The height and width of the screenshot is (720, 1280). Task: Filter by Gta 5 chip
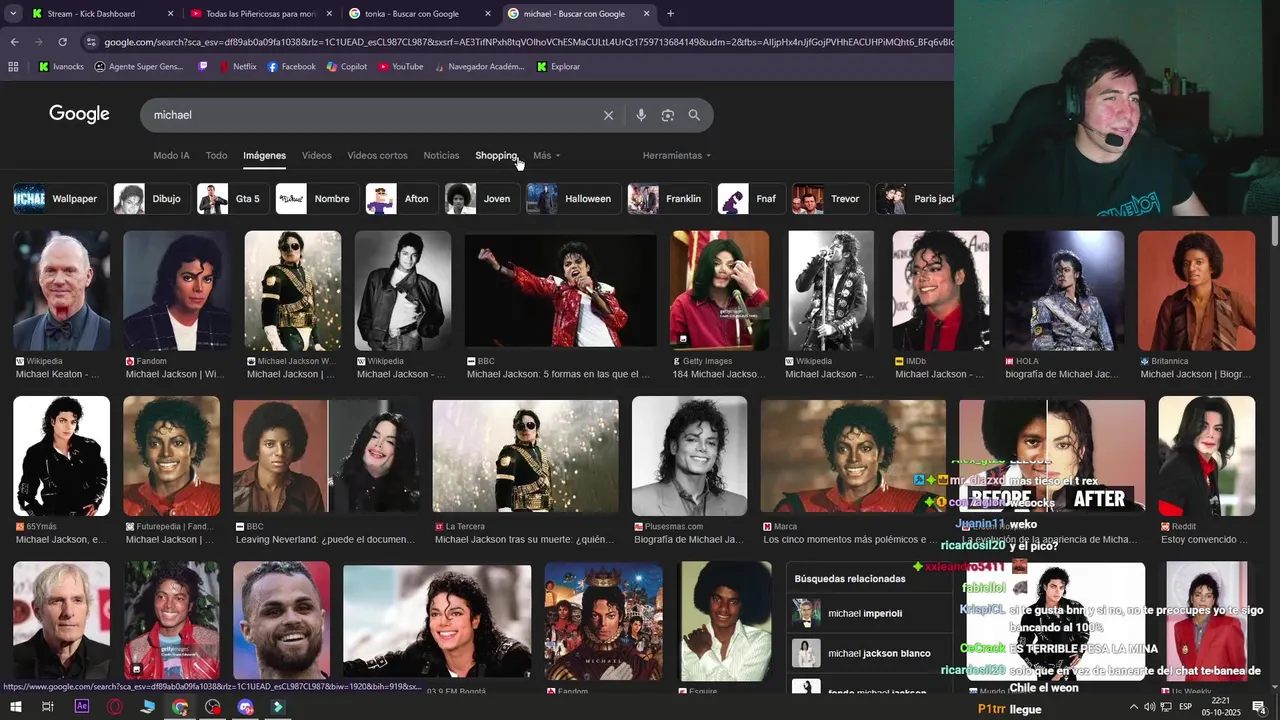[231, 199]
